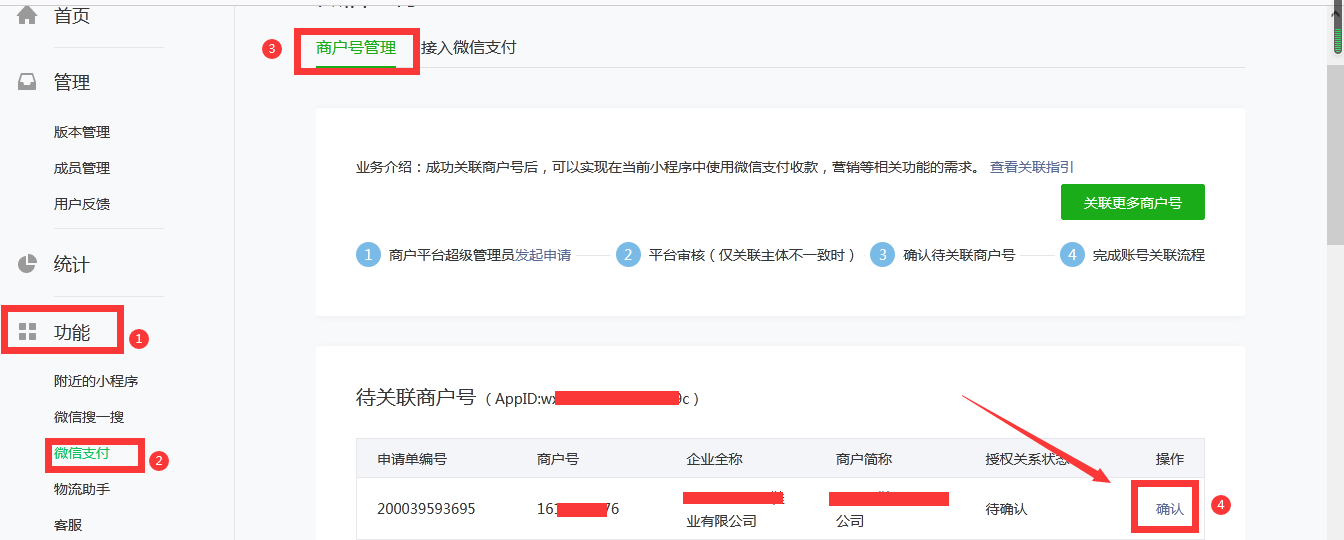Select 微信支付 in the sidebar
Screen dimensions: 1344x540
[82, 454]
